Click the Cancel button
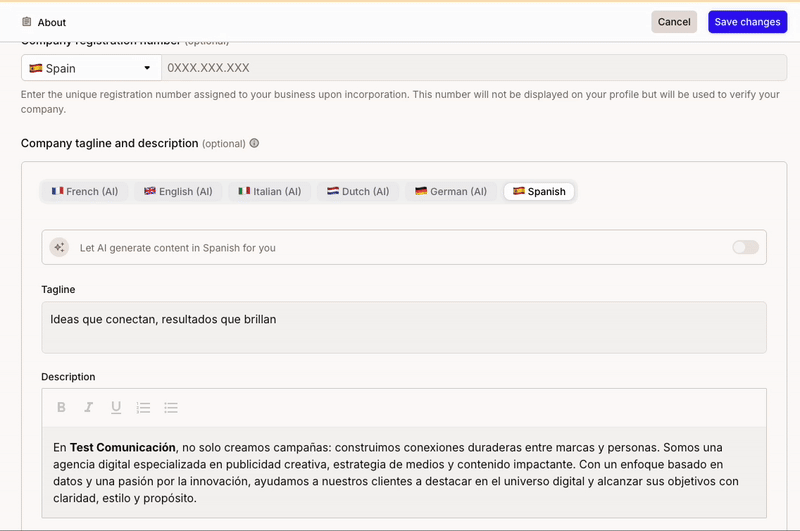Image resolution: width=800 pixels, height=531 pixels. [x=674, y=22]
